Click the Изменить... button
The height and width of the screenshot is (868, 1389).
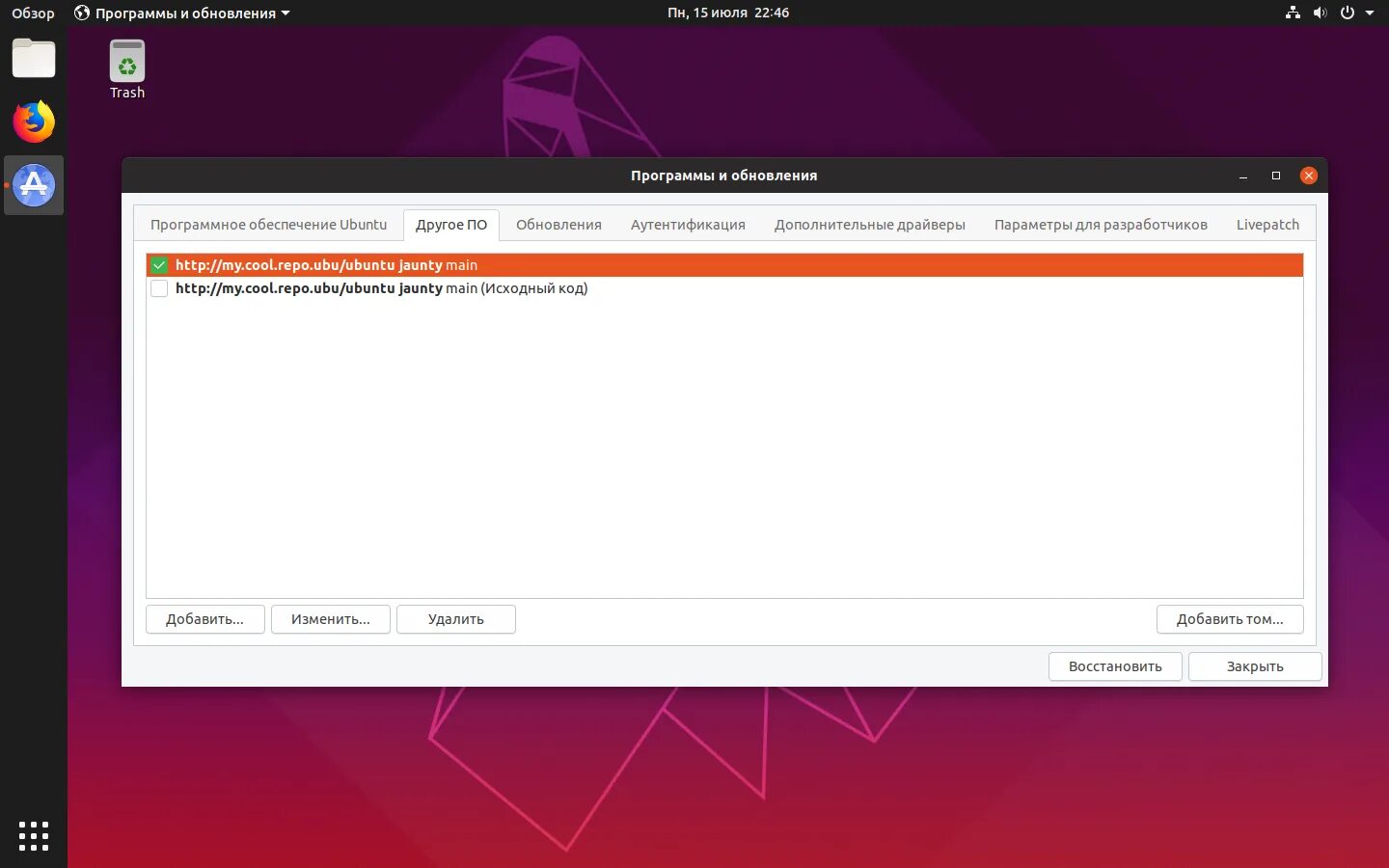pyautogui.click(x=331, y=619)
